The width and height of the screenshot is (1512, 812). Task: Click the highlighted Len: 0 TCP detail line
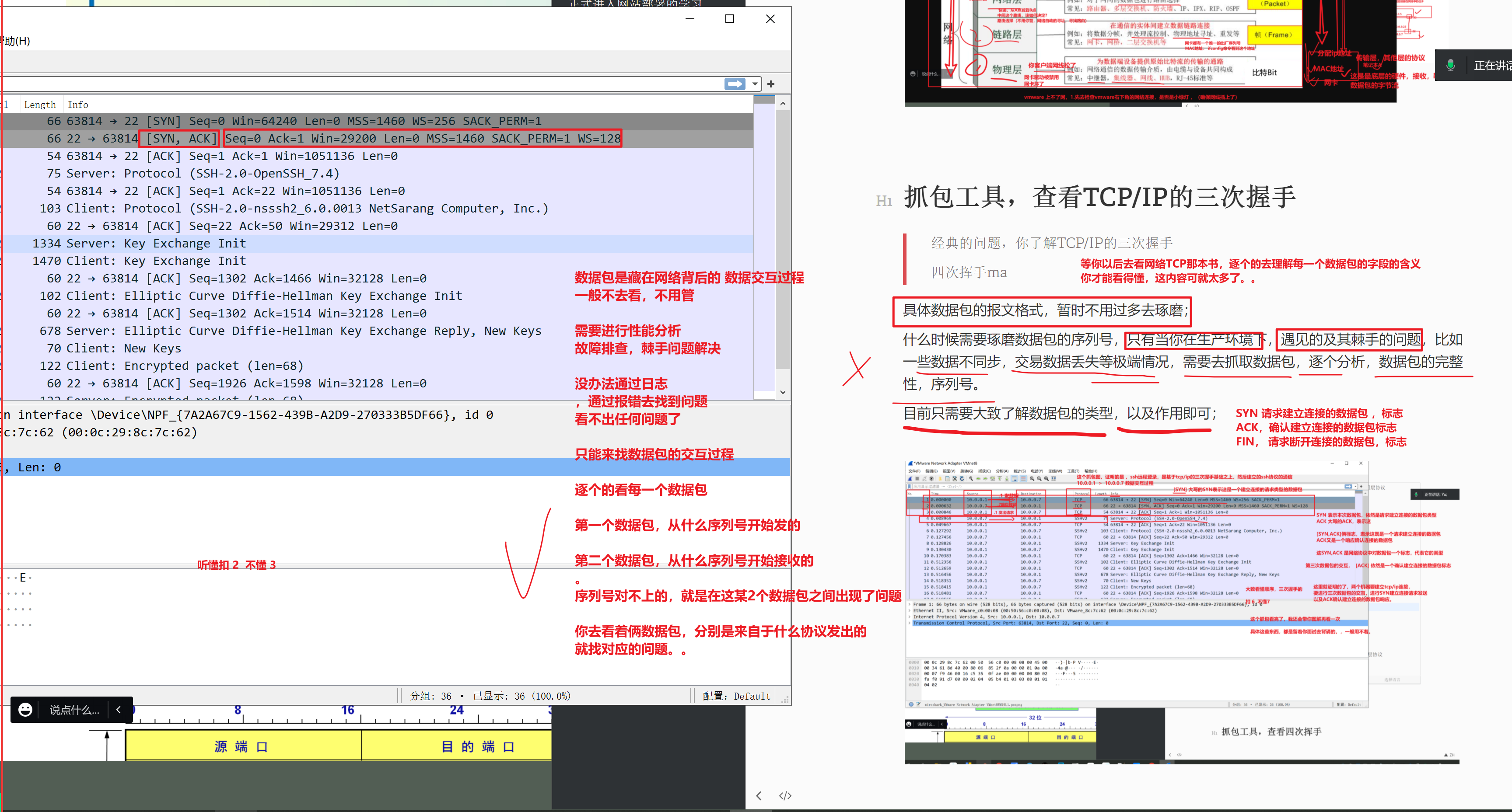tap(395, 467)
